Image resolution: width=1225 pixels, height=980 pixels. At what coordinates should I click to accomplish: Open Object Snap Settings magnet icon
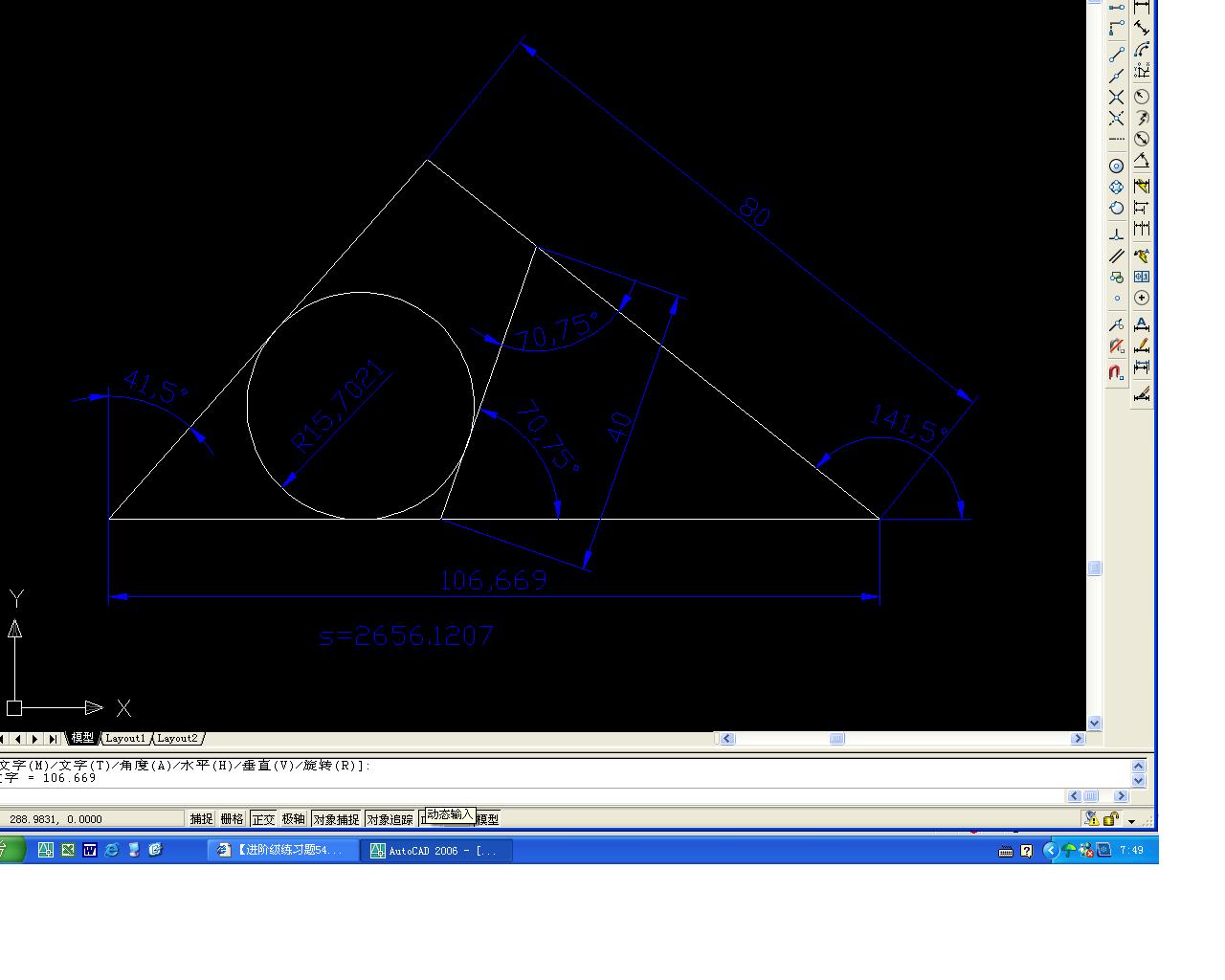pyautogui.click(x=1117, y=371)
